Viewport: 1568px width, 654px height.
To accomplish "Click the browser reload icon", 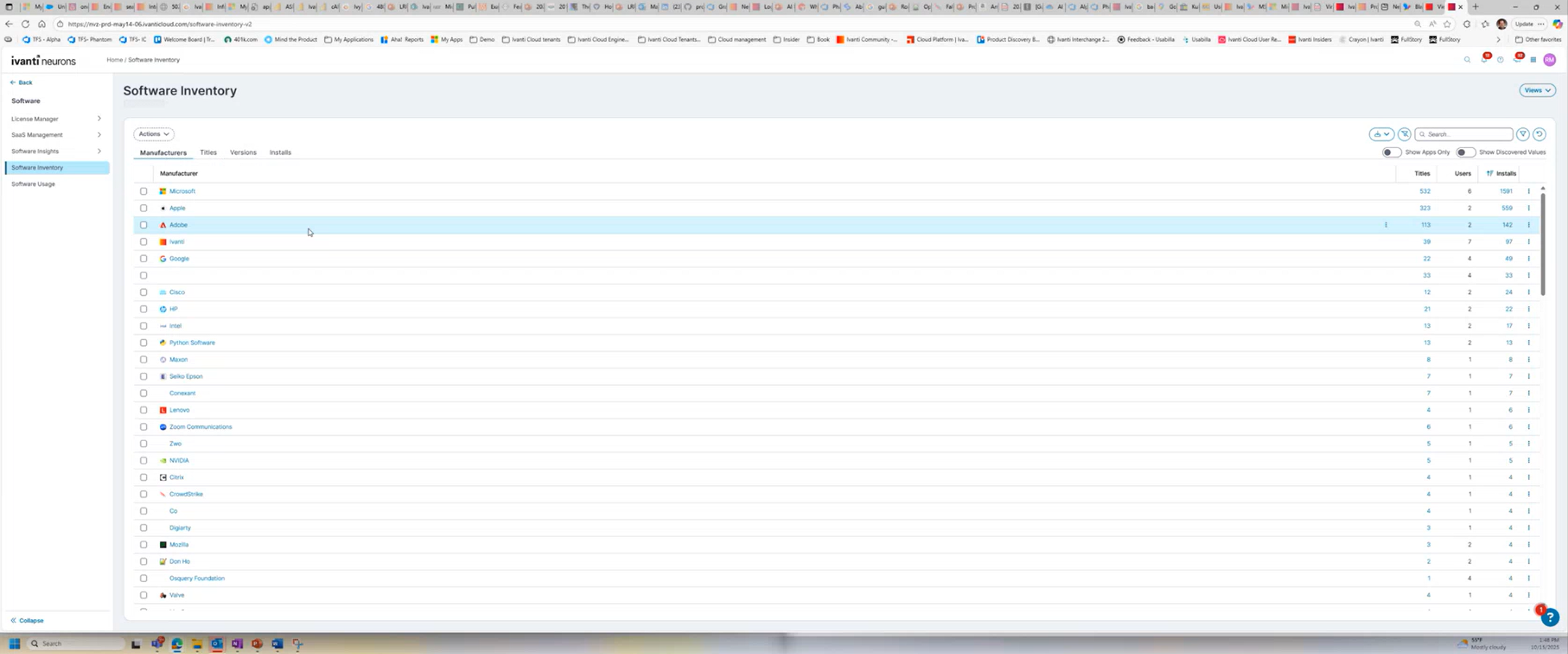I will click(25, 24).
